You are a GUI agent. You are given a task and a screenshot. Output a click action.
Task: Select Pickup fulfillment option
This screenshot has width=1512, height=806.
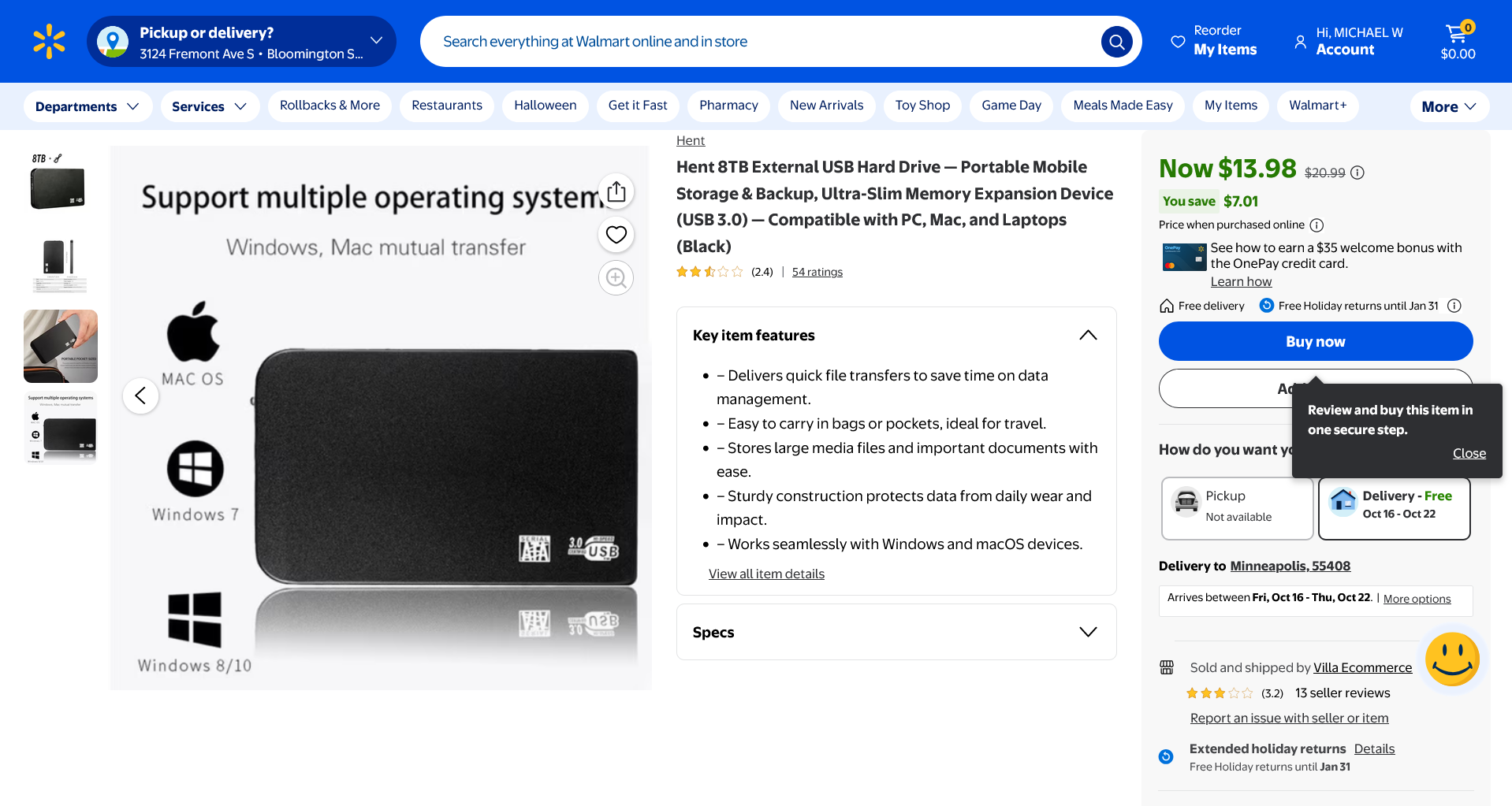tap(1237, 508)
